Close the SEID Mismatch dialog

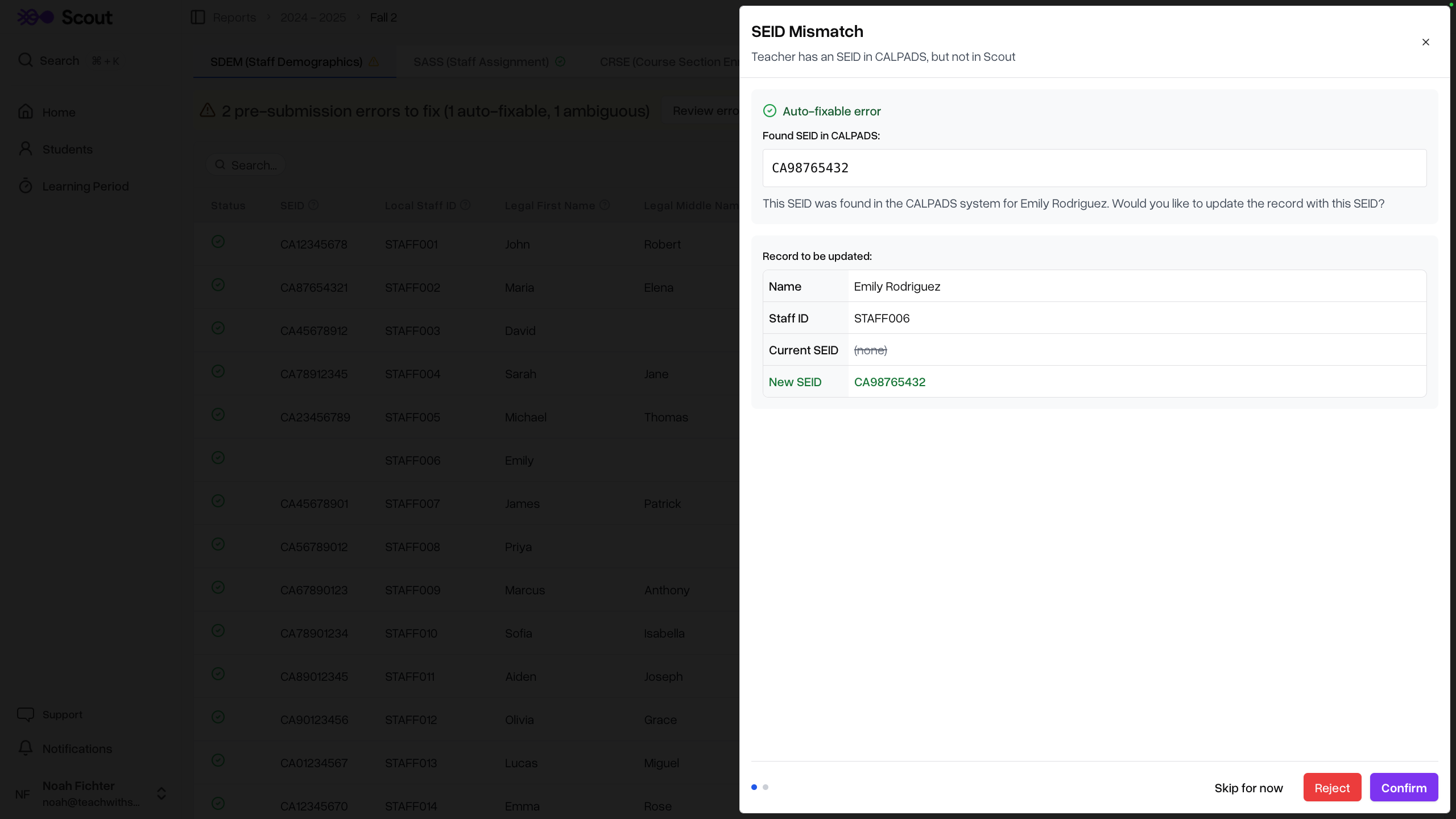pos(1425,42)
